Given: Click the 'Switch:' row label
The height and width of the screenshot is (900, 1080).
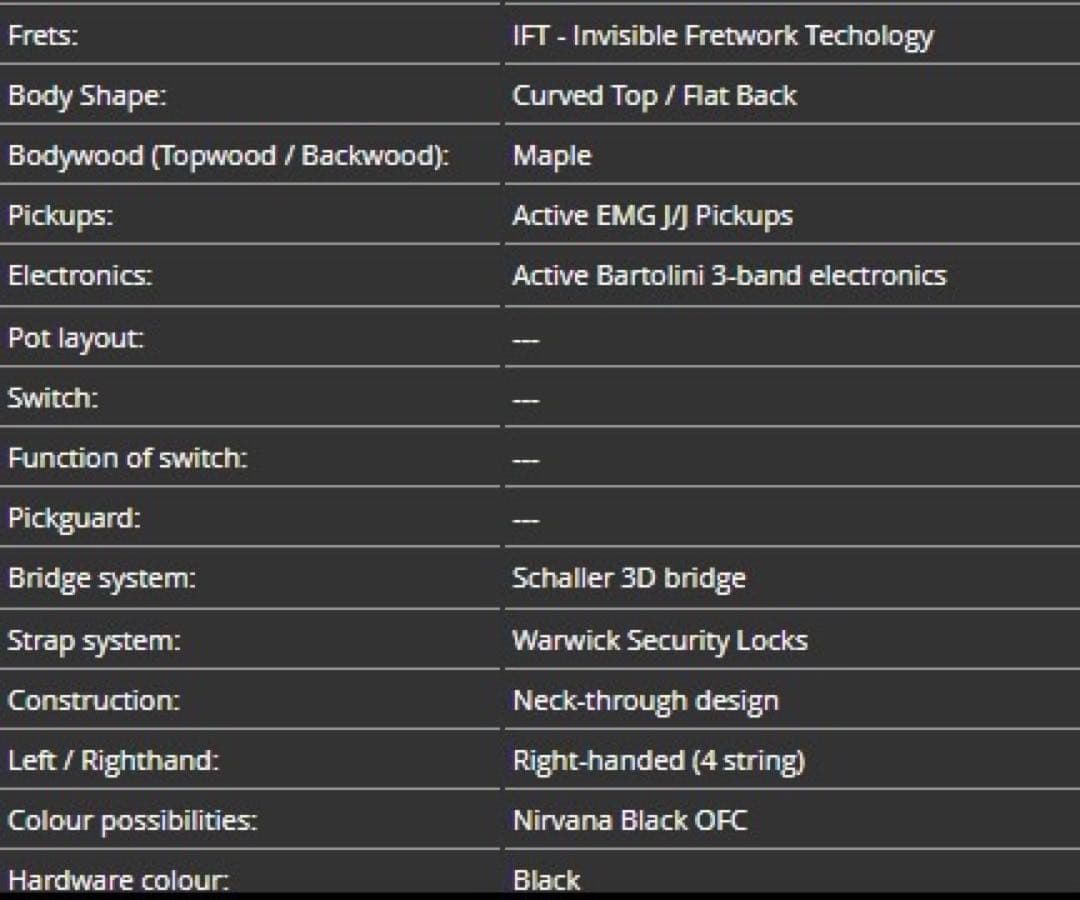Looking at the screenshot, I should point(53,398).
